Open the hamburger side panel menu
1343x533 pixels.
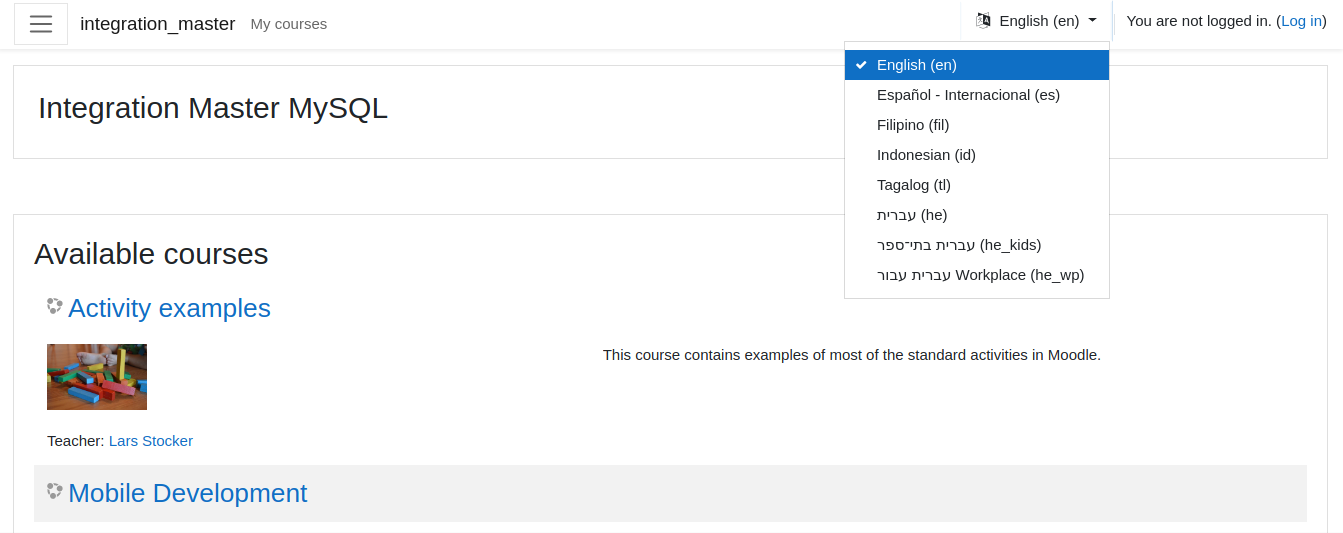(41, 24)
